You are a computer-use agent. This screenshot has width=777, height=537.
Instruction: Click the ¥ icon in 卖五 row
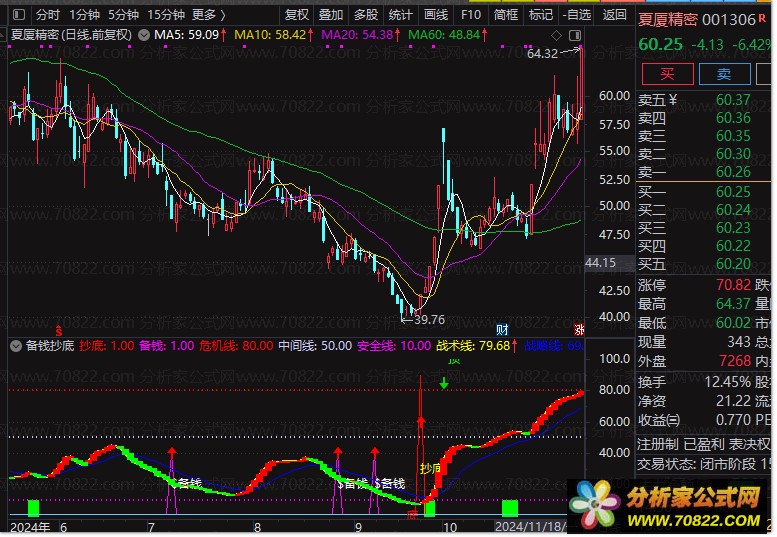[x=672, y=100]
